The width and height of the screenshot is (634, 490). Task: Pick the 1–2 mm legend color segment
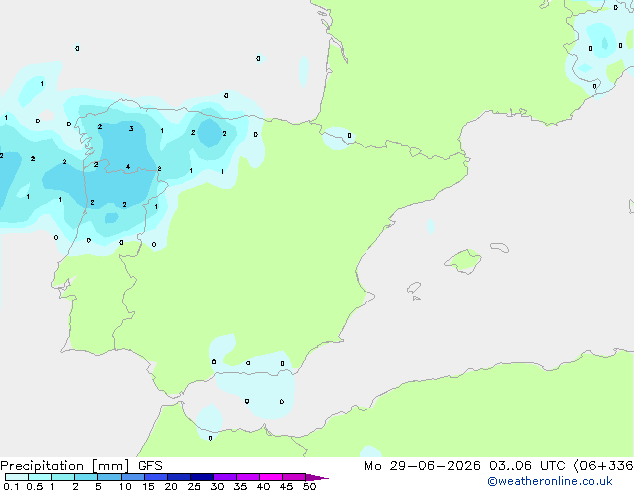63,477
